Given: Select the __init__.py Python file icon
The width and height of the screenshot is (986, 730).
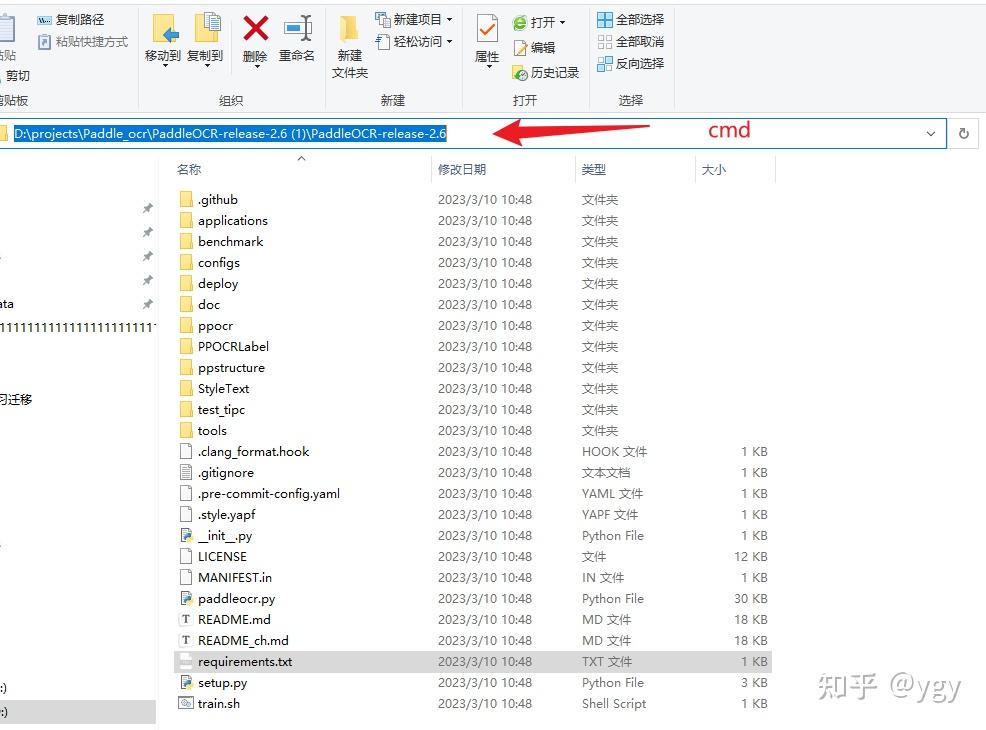Looking at the screenshot, I should [x=186, y=536].
